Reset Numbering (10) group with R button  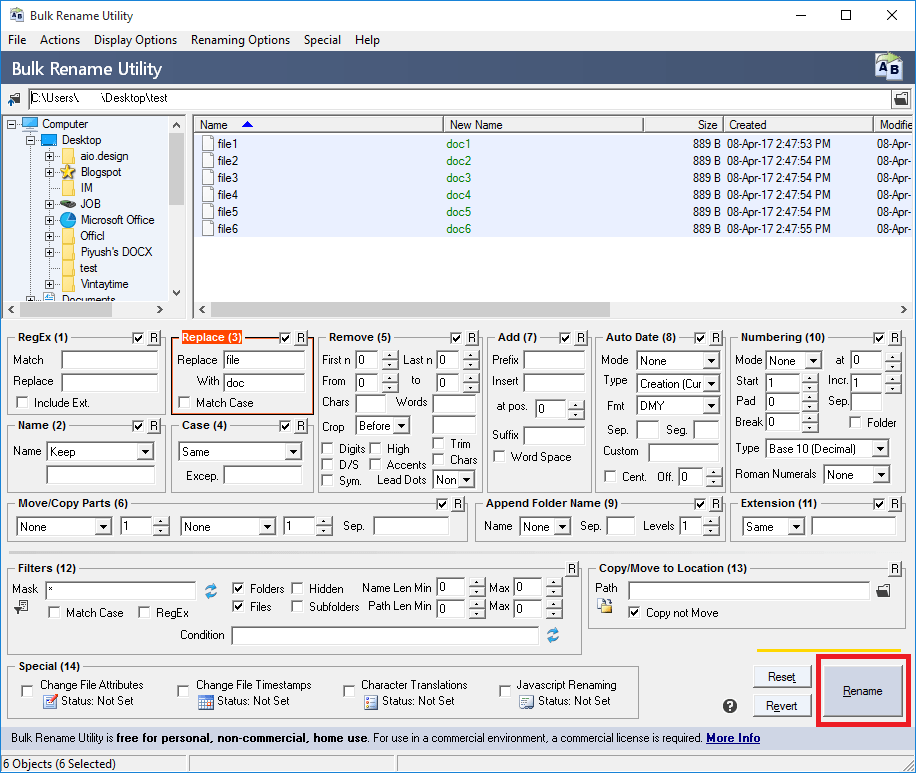click(x=895, y=338)
